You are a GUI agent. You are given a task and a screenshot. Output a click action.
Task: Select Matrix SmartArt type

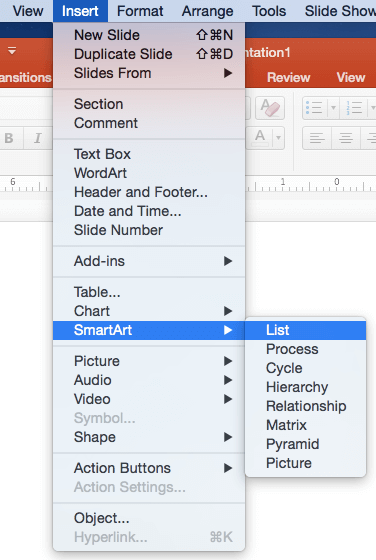(306, 425)
